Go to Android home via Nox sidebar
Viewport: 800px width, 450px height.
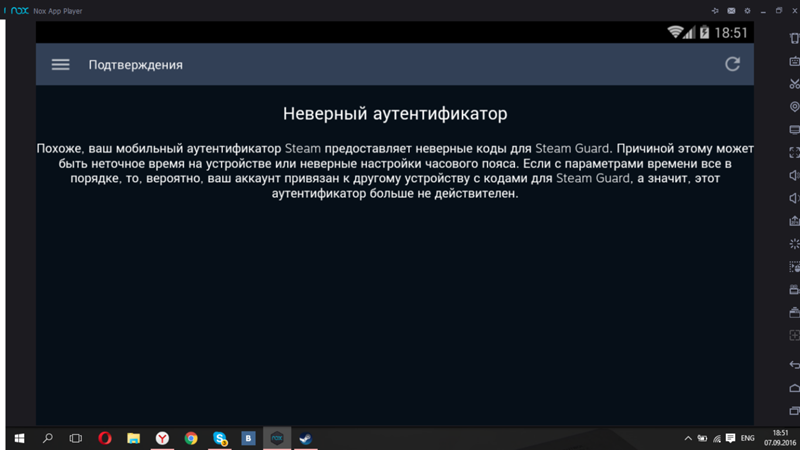coord(794,388)
